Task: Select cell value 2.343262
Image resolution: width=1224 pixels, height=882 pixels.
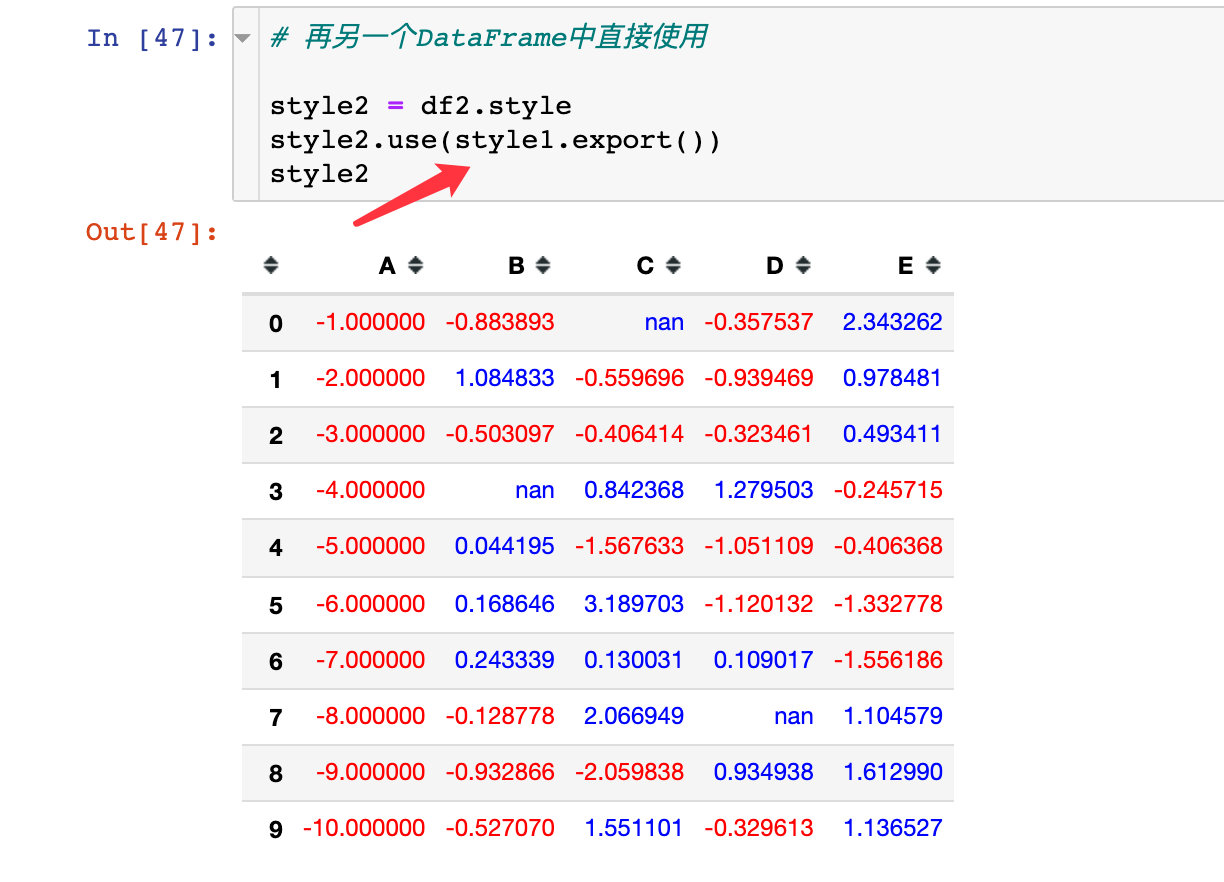Action: (893, 322)
